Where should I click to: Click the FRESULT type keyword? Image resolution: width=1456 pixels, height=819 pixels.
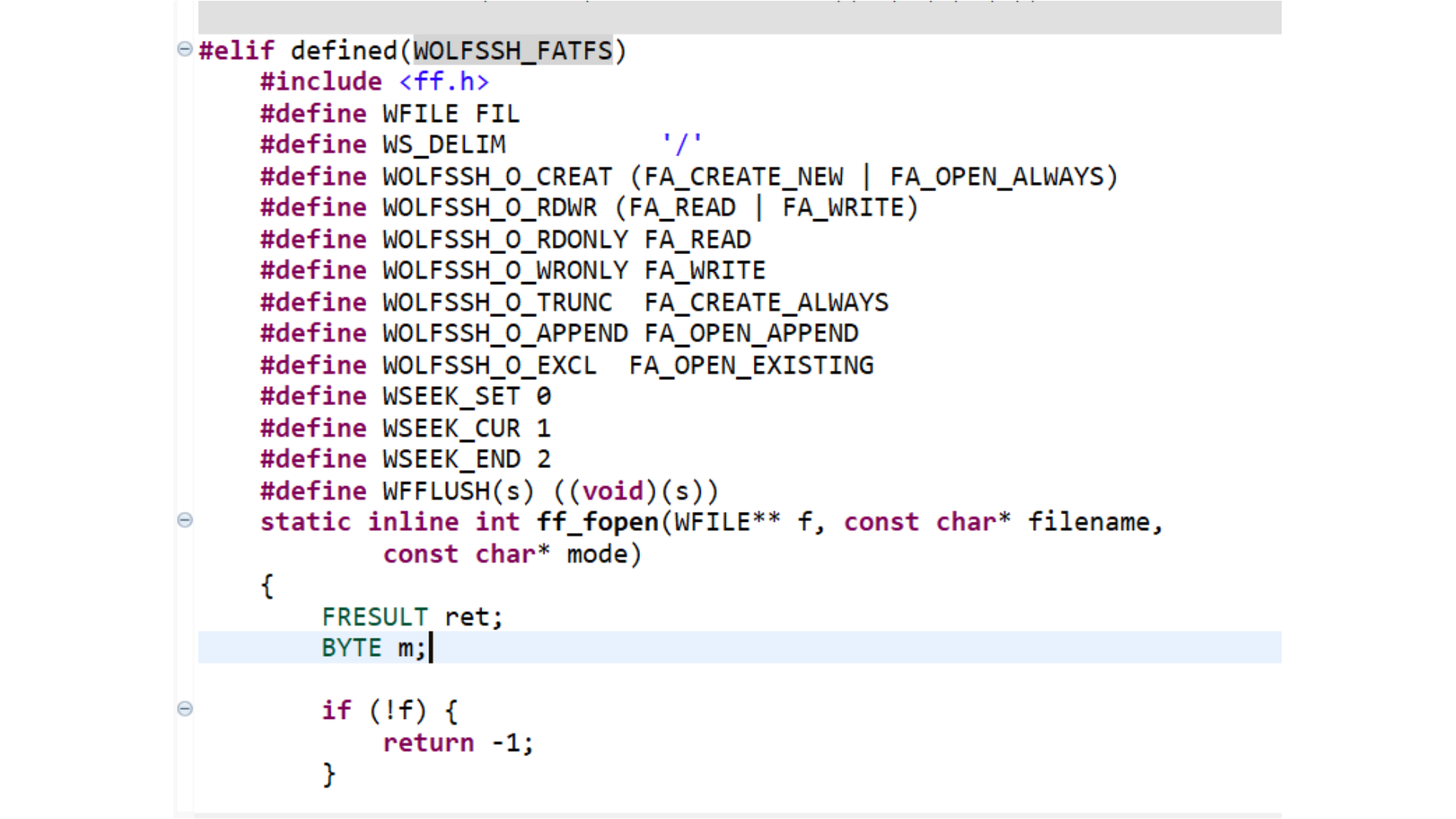coord(375,617)
